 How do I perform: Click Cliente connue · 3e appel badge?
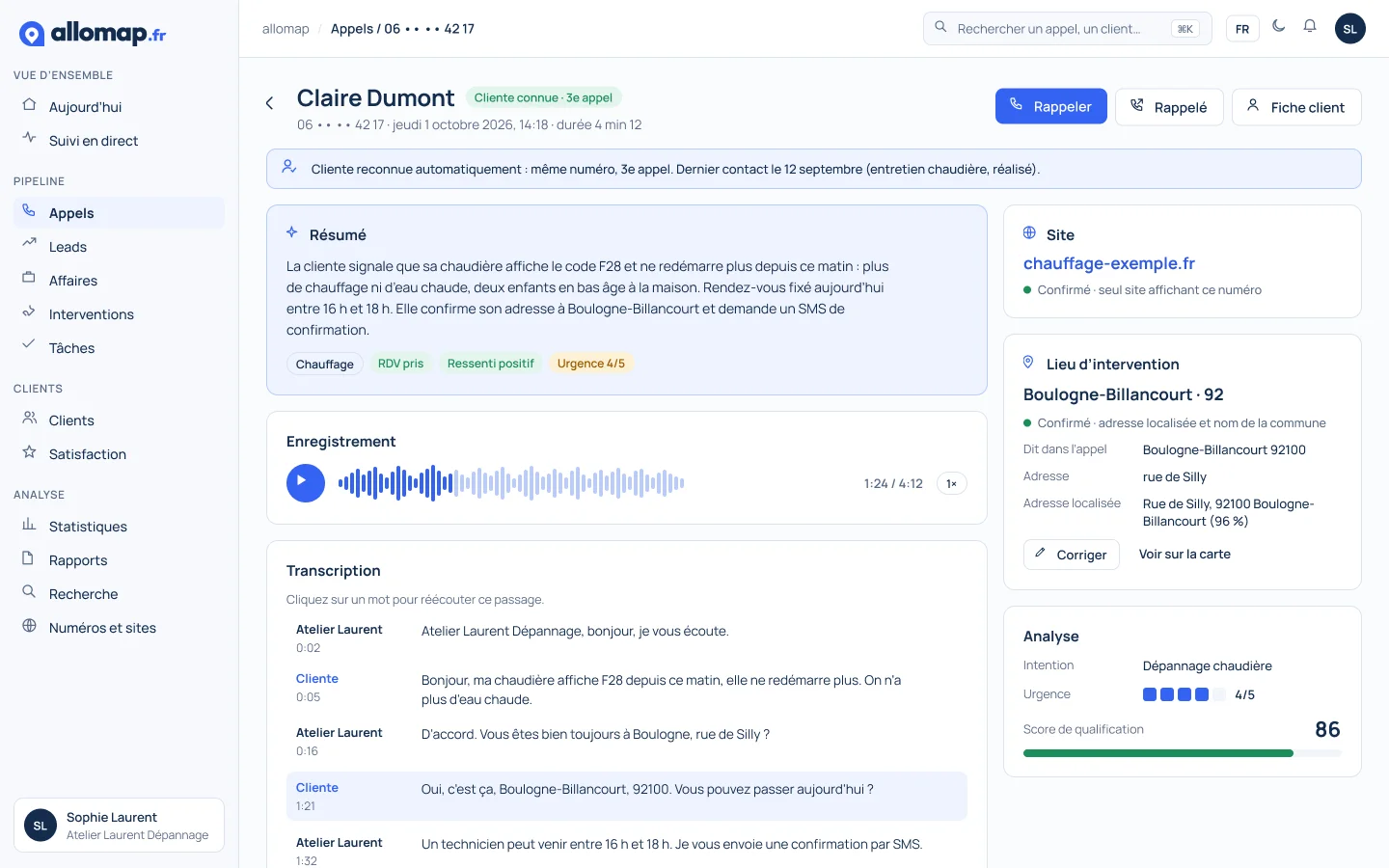(543, 97)
